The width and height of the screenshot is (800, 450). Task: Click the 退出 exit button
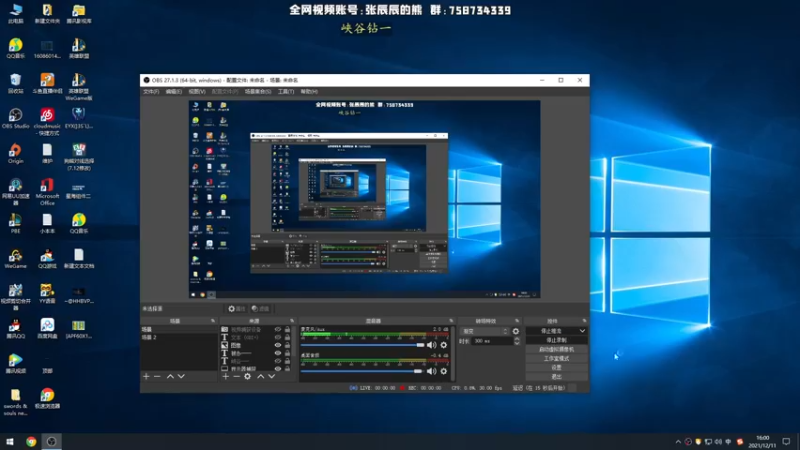556,377
